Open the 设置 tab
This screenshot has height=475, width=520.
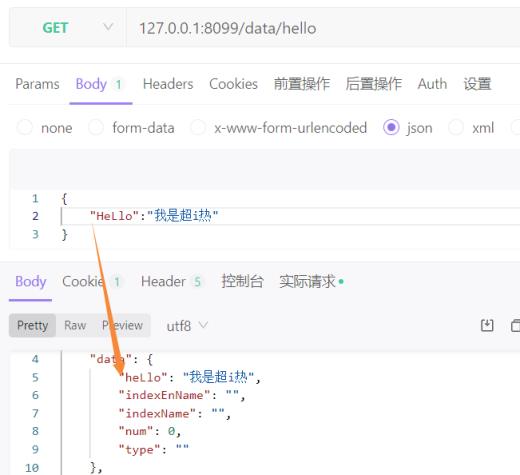click(x=477, y=84)
